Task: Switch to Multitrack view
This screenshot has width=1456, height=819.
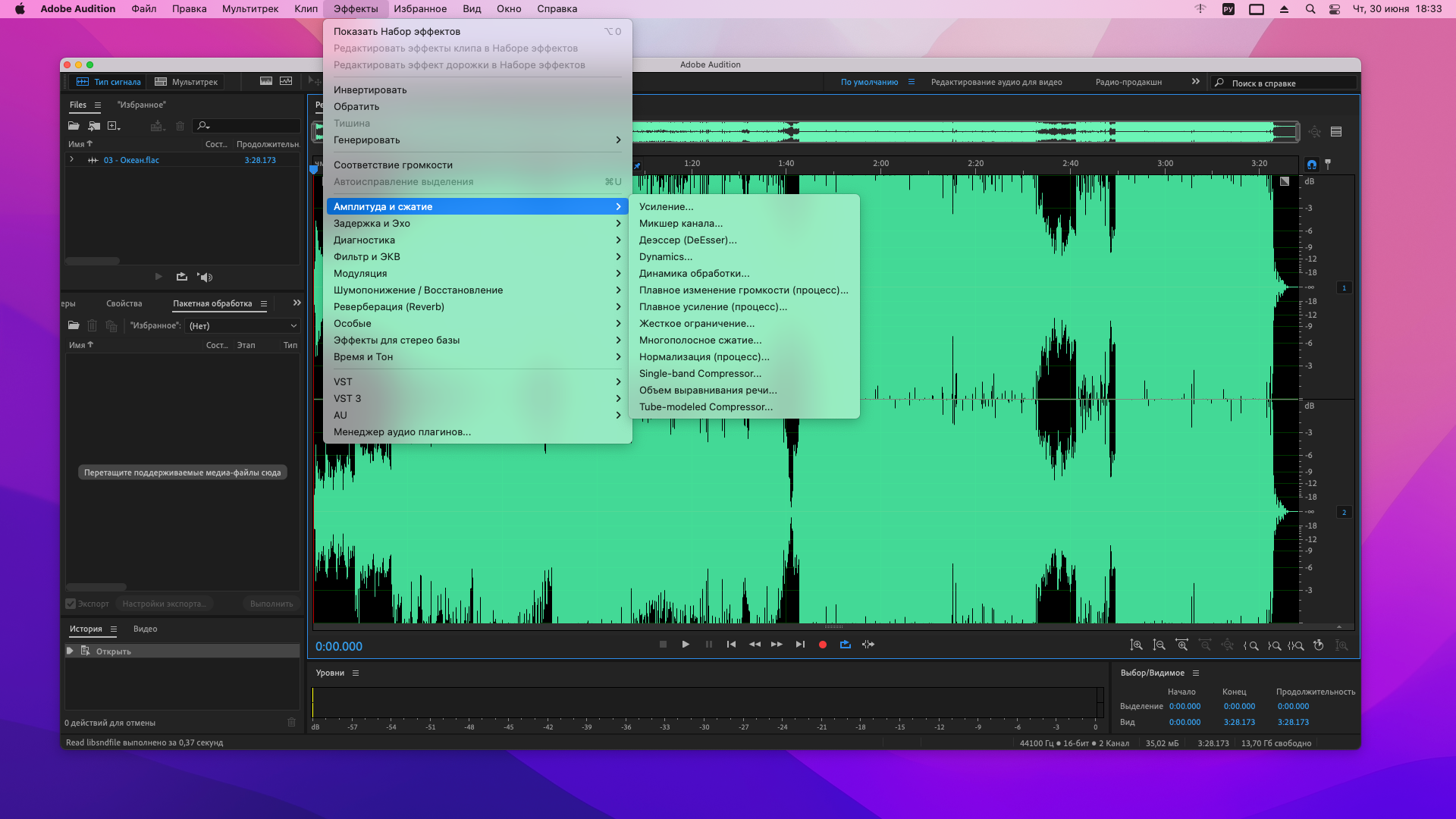Action: coord(187,82)
